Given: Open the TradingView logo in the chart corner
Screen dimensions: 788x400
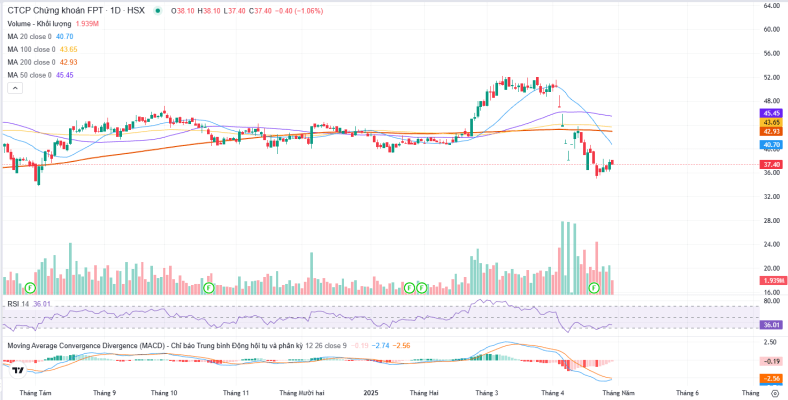Looking at the screenshot, I should click(x=19, y=371).
